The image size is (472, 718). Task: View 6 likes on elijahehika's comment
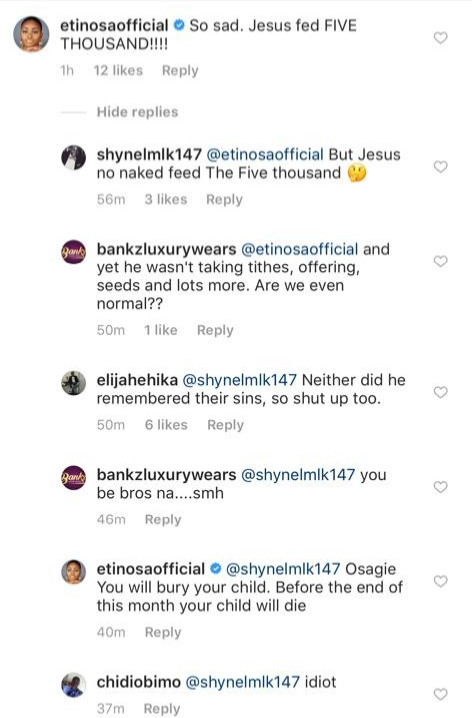click(x=166, y=425)
